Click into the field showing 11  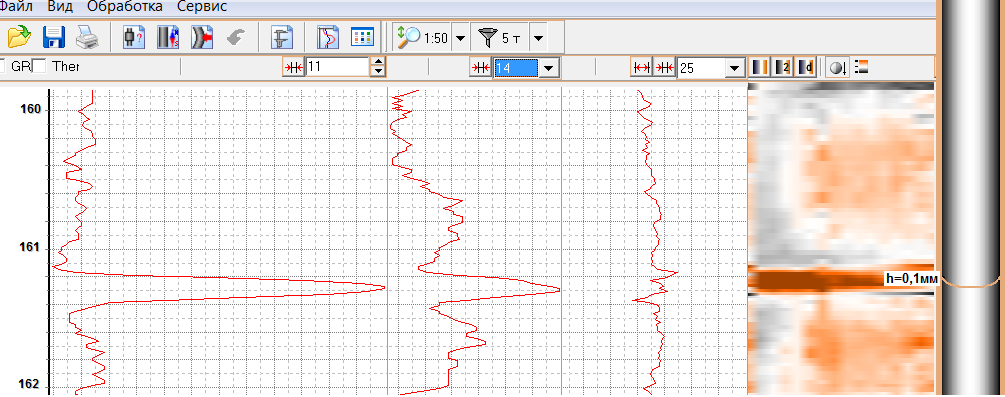[x=337, y=67]
